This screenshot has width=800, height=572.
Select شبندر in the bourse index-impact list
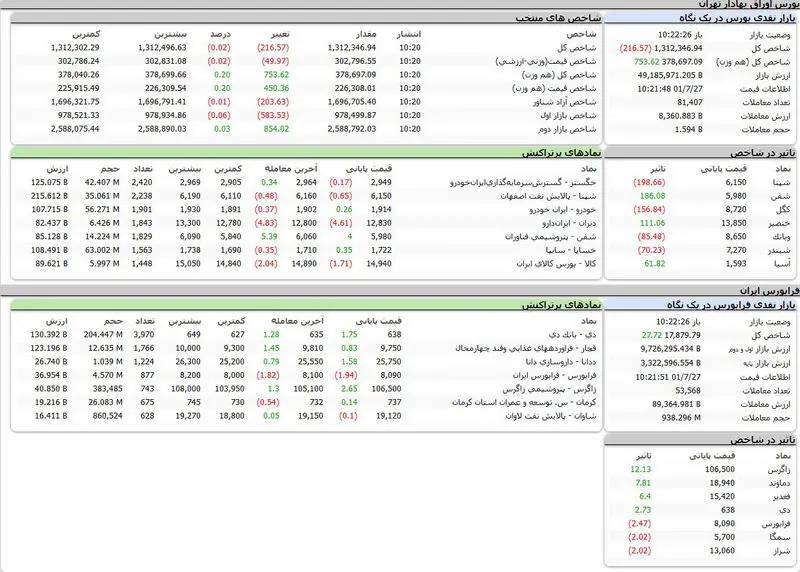click(779, 250)
